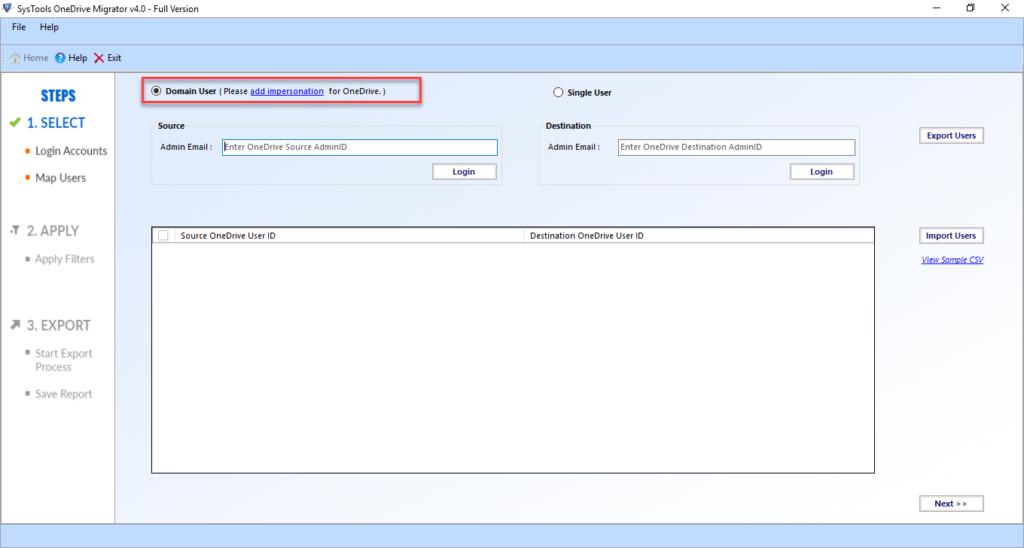The height and width of the screenshot is (548, 1024).
Task: Click the Home toolbar icon
Action: 15,58
